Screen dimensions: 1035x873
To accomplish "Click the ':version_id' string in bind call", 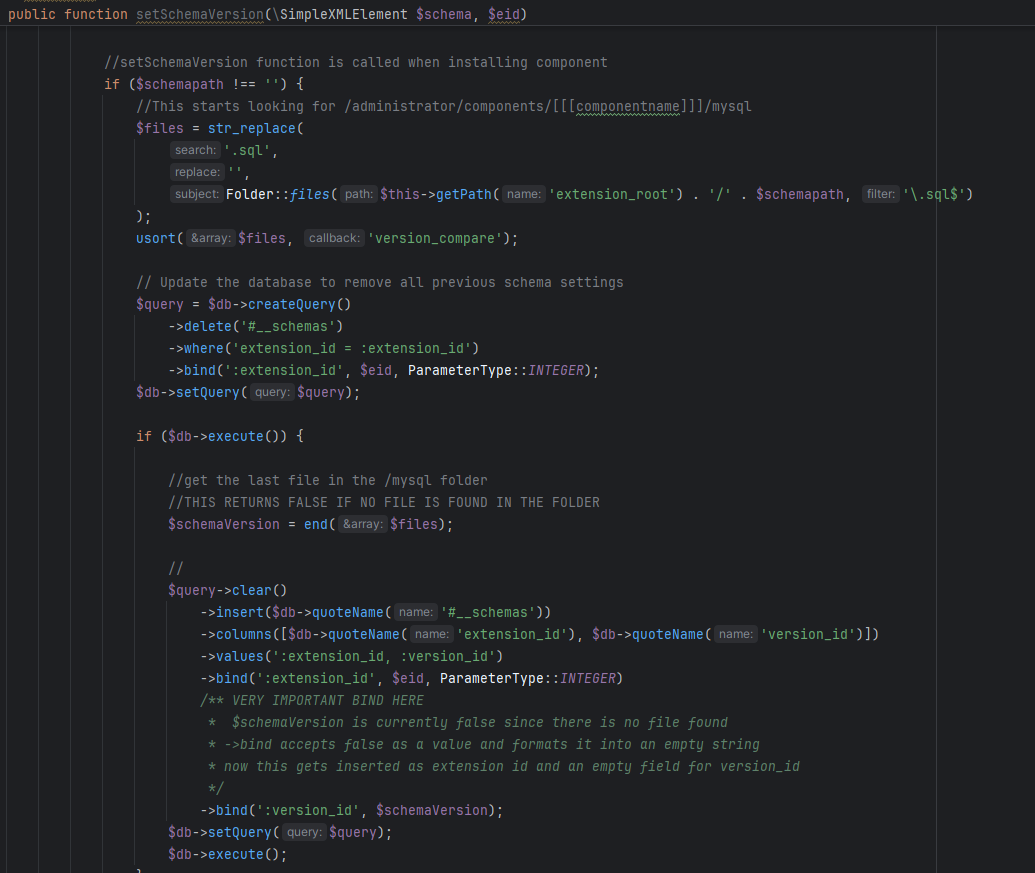I will (308, 810).
